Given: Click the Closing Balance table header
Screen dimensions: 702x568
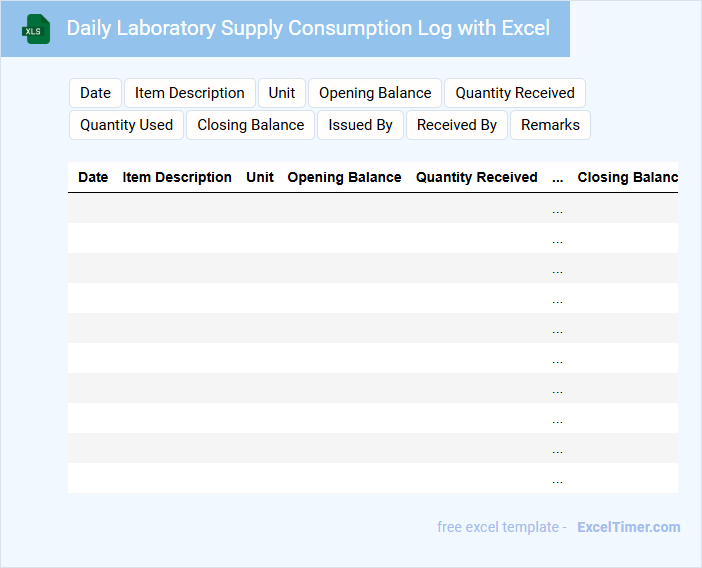Looking at the screenshot, I should tap(627, 177).
